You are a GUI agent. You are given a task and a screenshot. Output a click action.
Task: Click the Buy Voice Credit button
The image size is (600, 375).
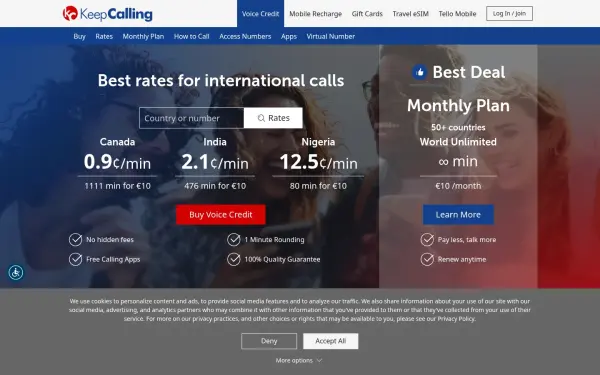click(x=221, y=215)
